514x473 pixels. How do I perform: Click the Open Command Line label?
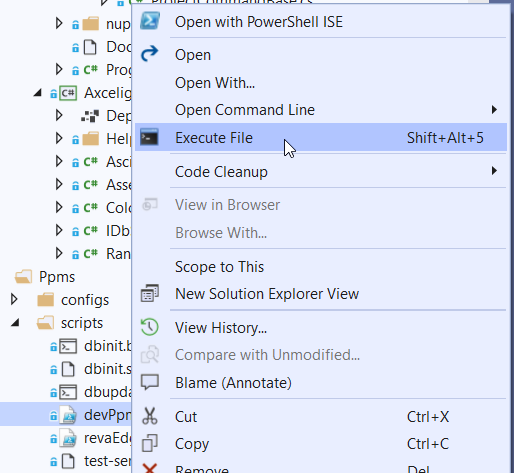tap(245, 110)
